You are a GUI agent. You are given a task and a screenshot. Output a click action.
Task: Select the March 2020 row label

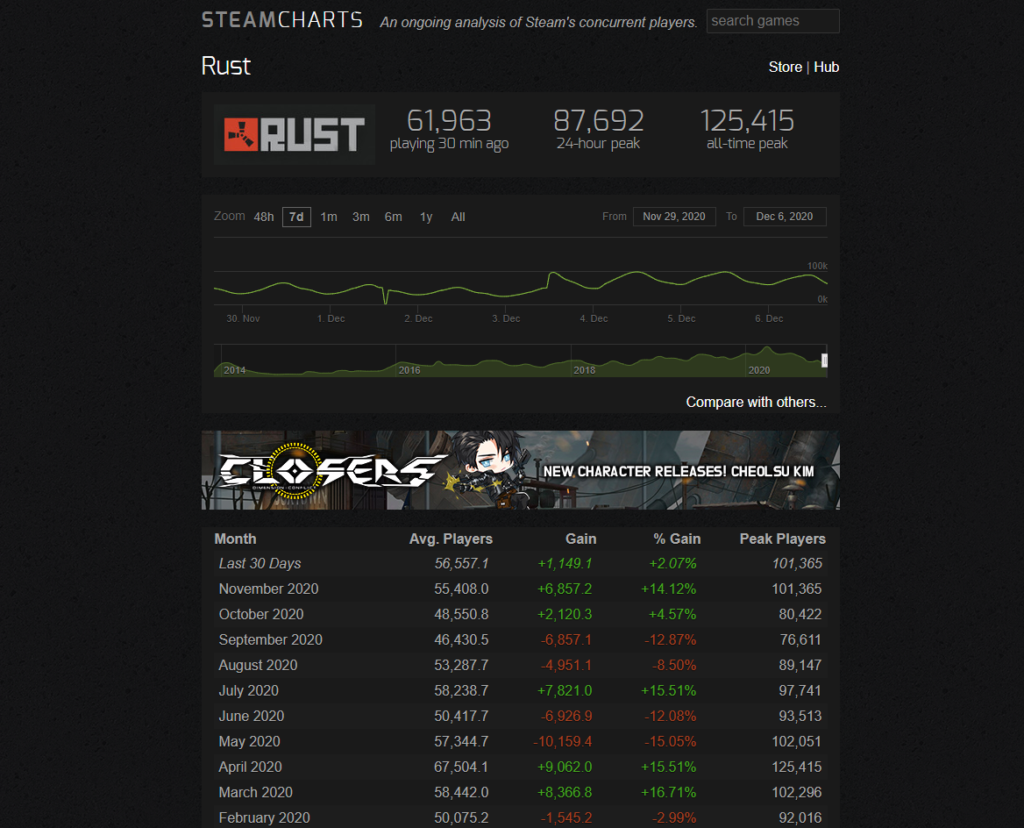(x=255, y=793)
